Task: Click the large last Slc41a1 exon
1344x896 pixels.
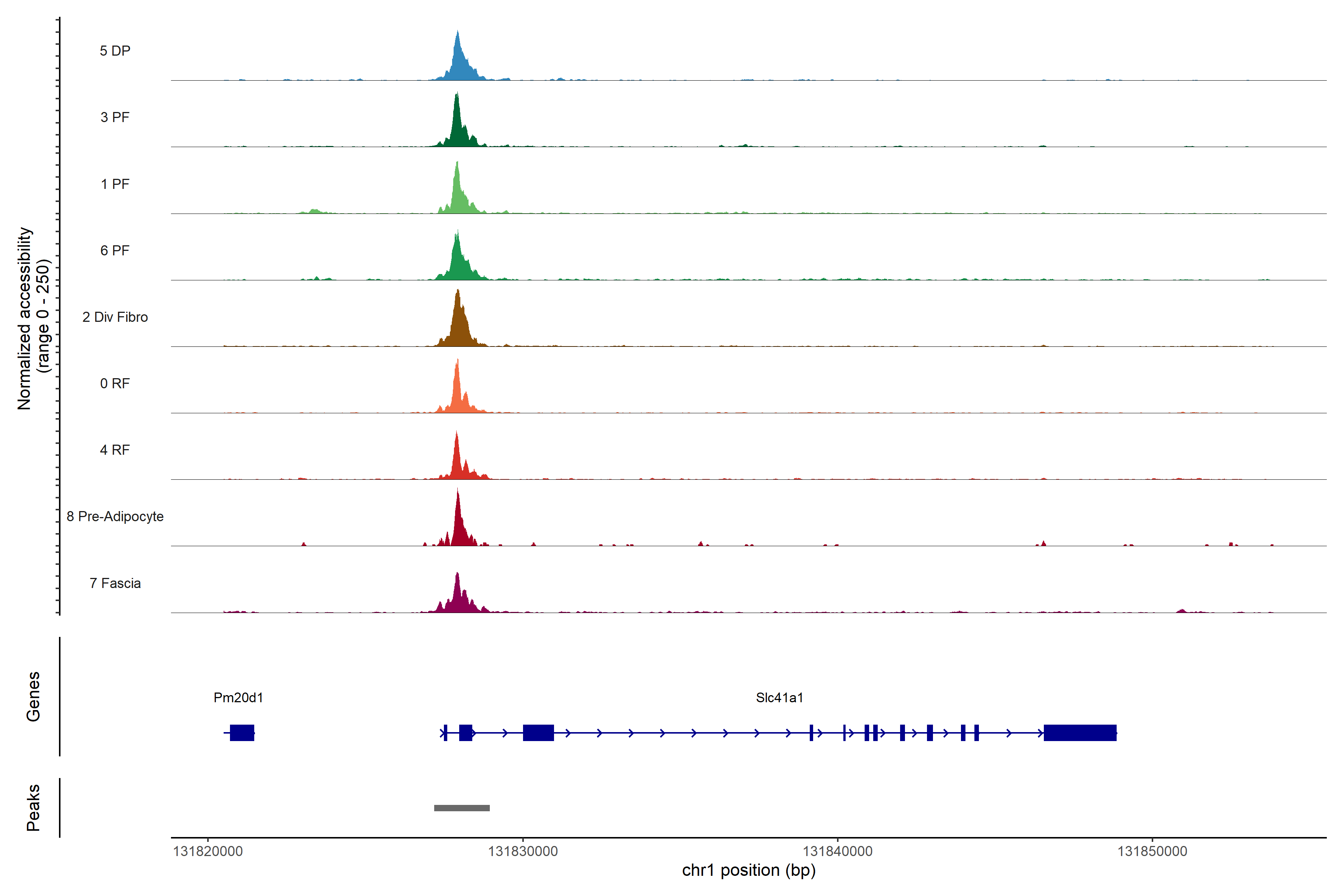Action: click(x=1080, y=732)
